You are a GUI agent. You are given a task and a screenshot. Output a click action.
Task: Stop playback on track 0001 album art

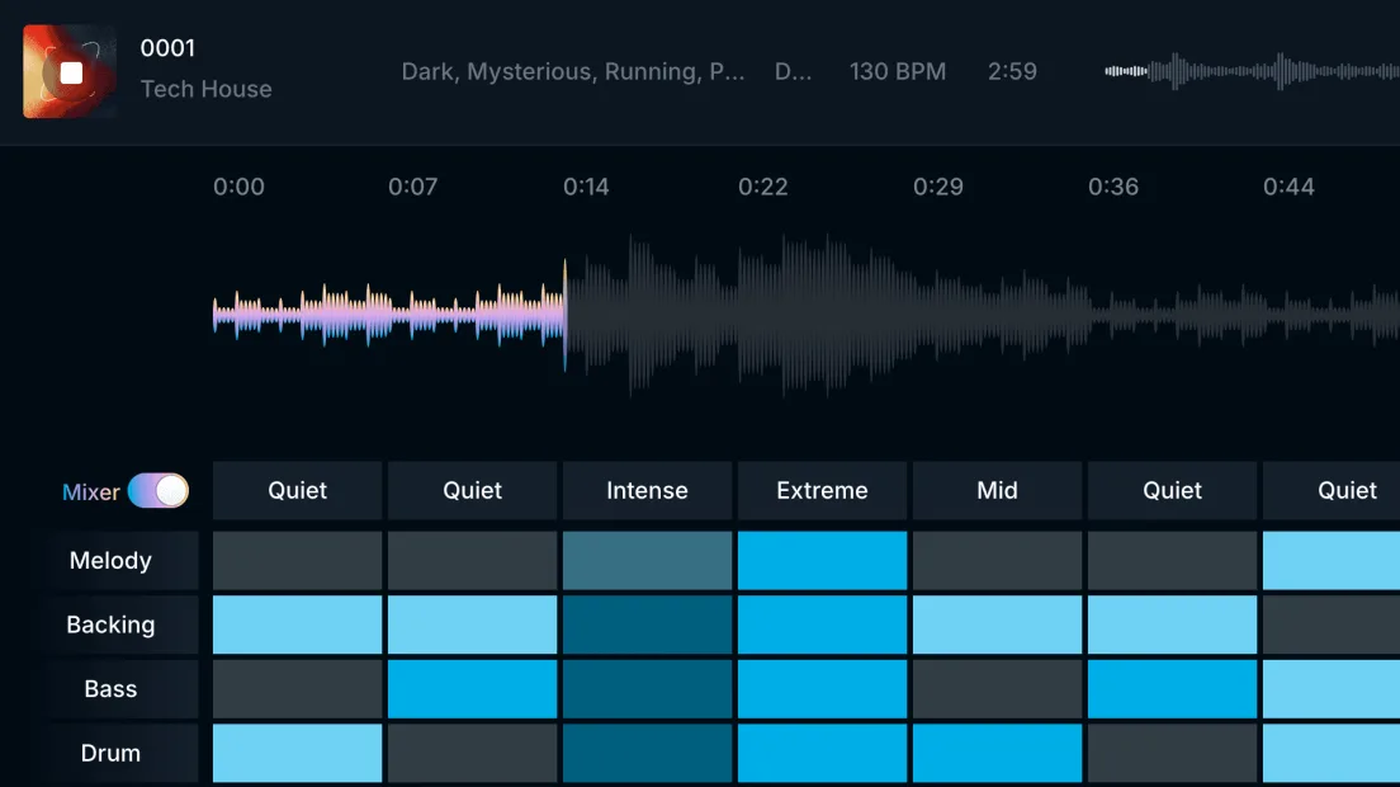click(x=70, y=72)
